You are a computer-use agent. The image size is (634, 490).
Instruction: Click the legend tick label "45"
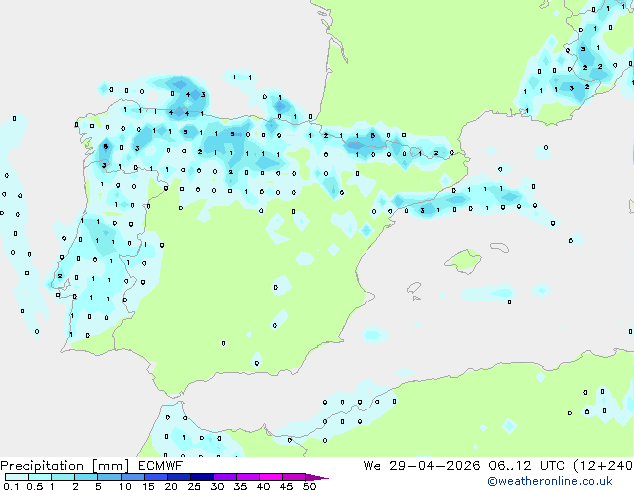click(286, 486)
